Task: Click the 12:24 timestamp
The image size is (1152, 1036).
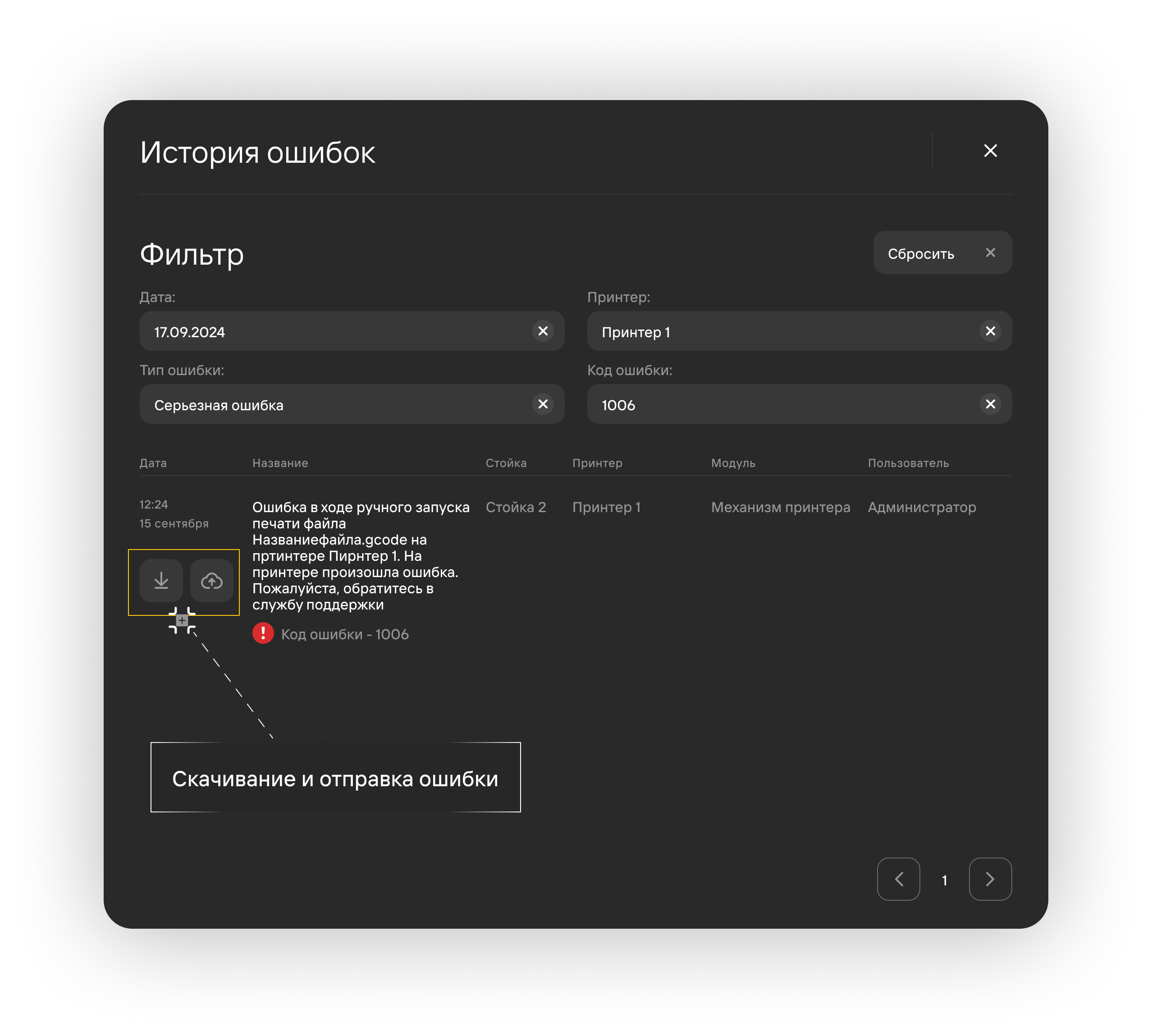Action: point(154,504)
